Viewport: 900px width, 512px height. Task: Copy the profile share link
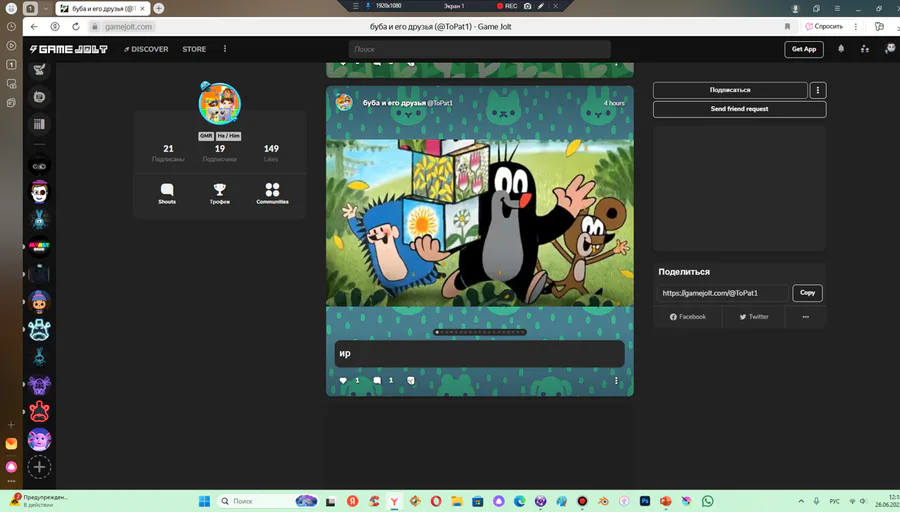(x=807, y=293)
